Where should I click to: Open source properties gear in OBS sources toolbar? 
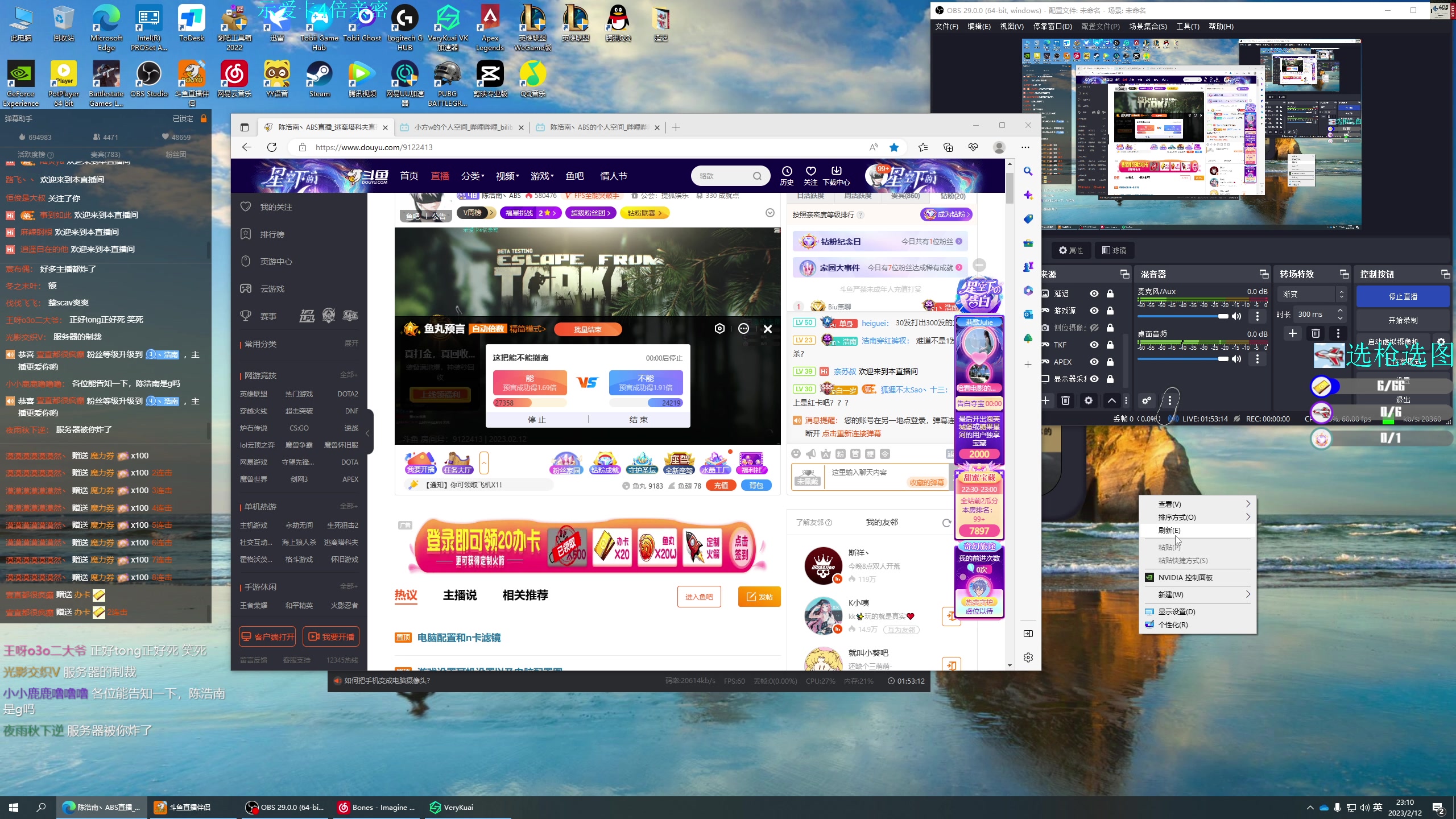(1089, 400)
